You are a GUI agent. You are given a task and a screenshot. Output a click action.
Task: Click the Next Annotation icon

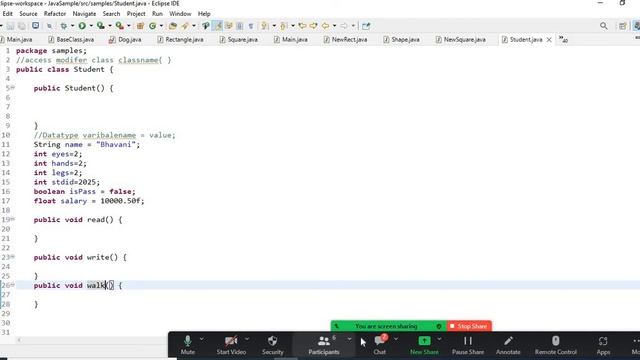click(x=264, y=26)
